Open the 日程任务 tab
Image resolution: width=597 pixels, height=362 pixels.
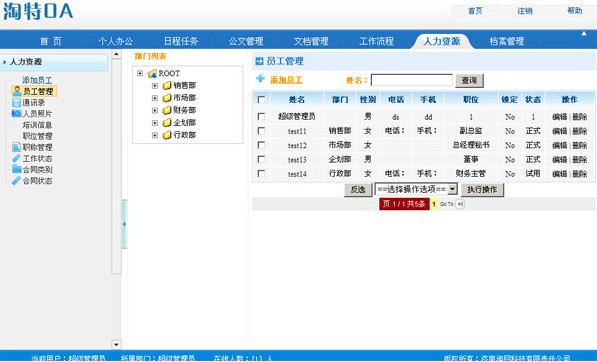coord(181,41)
